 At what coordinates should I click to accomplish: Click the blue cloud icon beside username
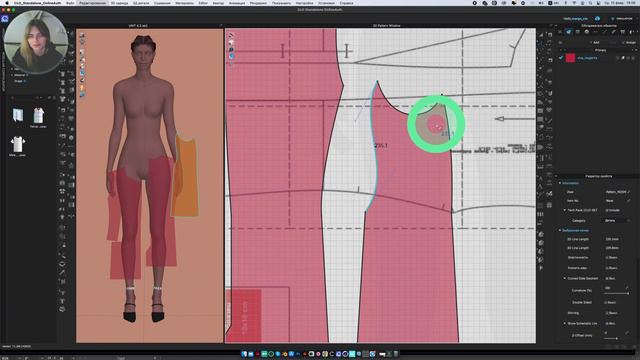coord(597,18)
